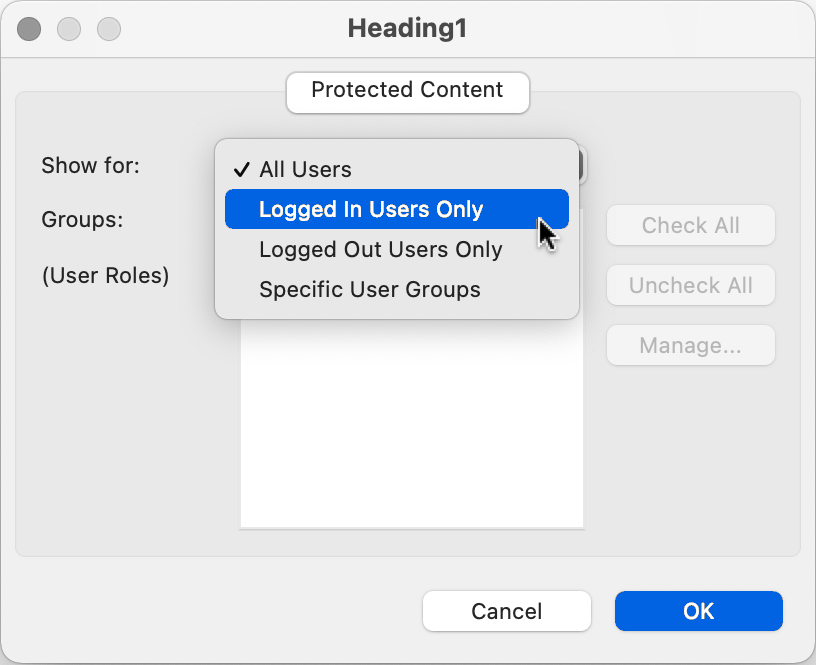Click the Heading1 window title
The width and height of the screenshot is (816, 665).
click(407, 29)
